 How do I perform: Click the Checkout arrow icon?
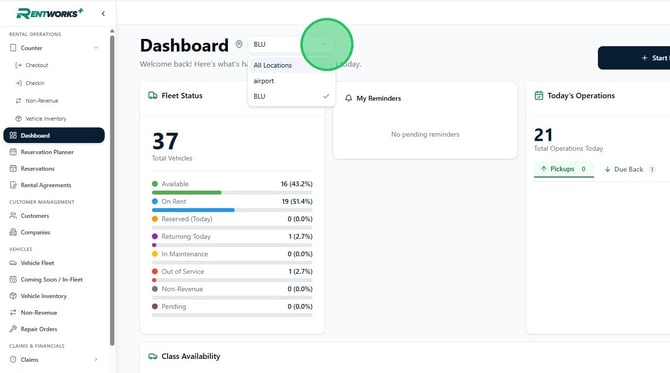18,65
